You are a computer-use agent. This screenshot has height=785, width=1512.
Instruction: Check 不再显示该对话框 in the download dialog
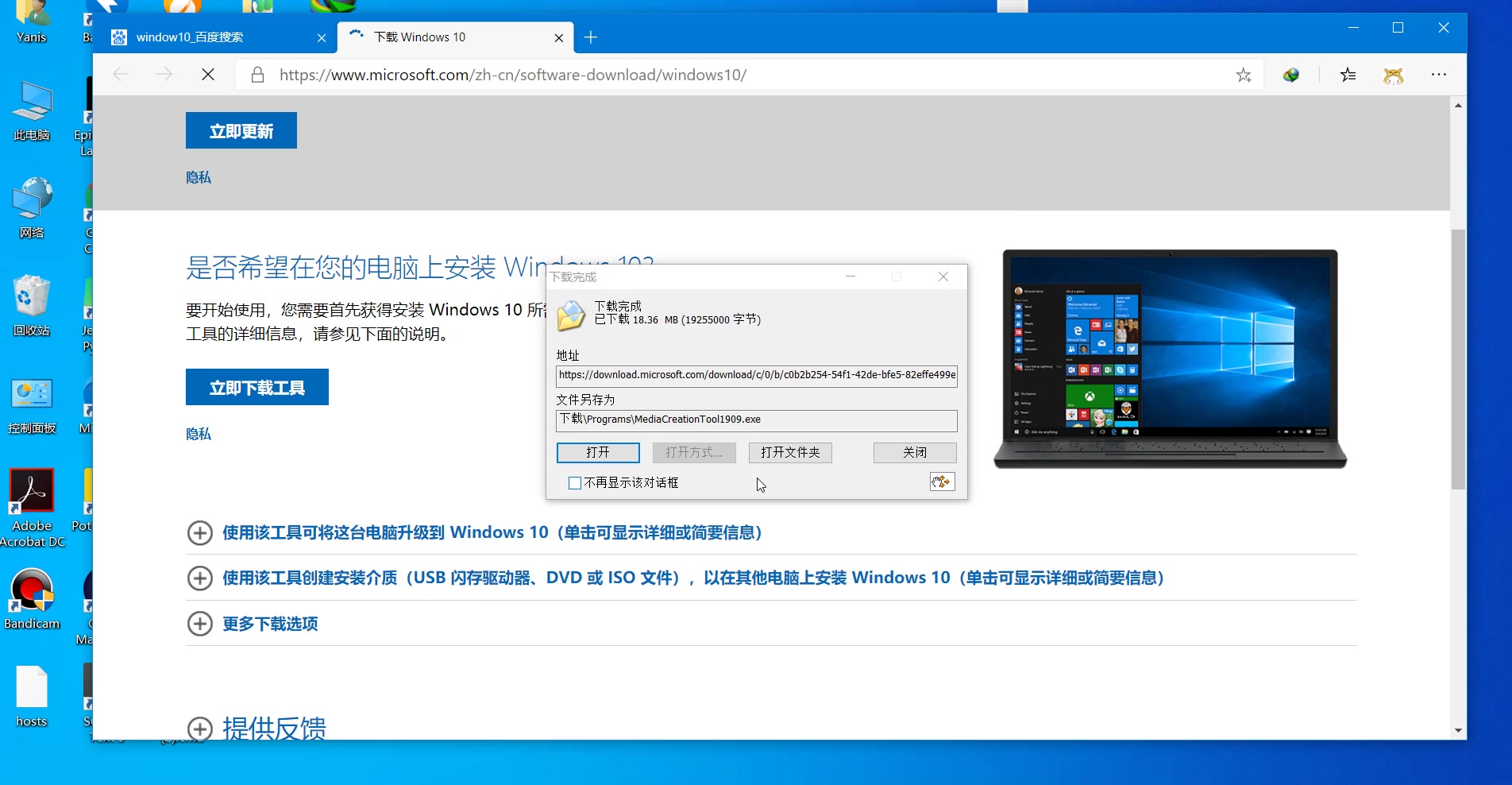[x=574, y=482]
